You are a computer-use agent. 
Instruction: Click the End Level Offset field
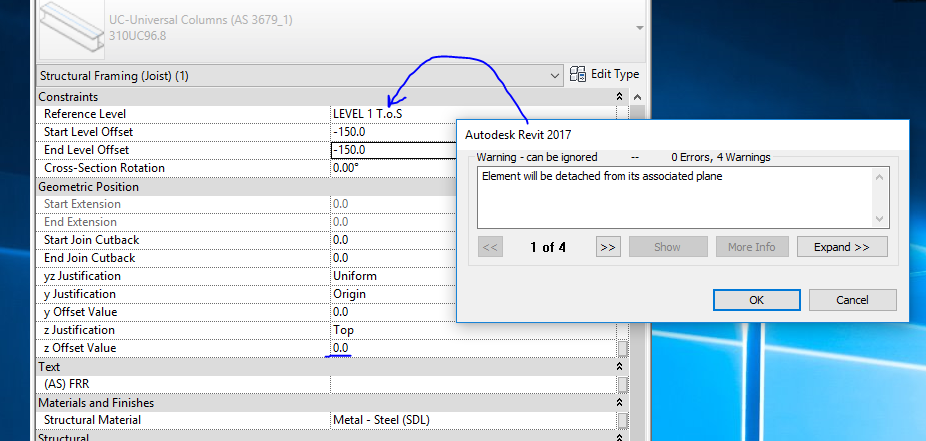point(394,150)
